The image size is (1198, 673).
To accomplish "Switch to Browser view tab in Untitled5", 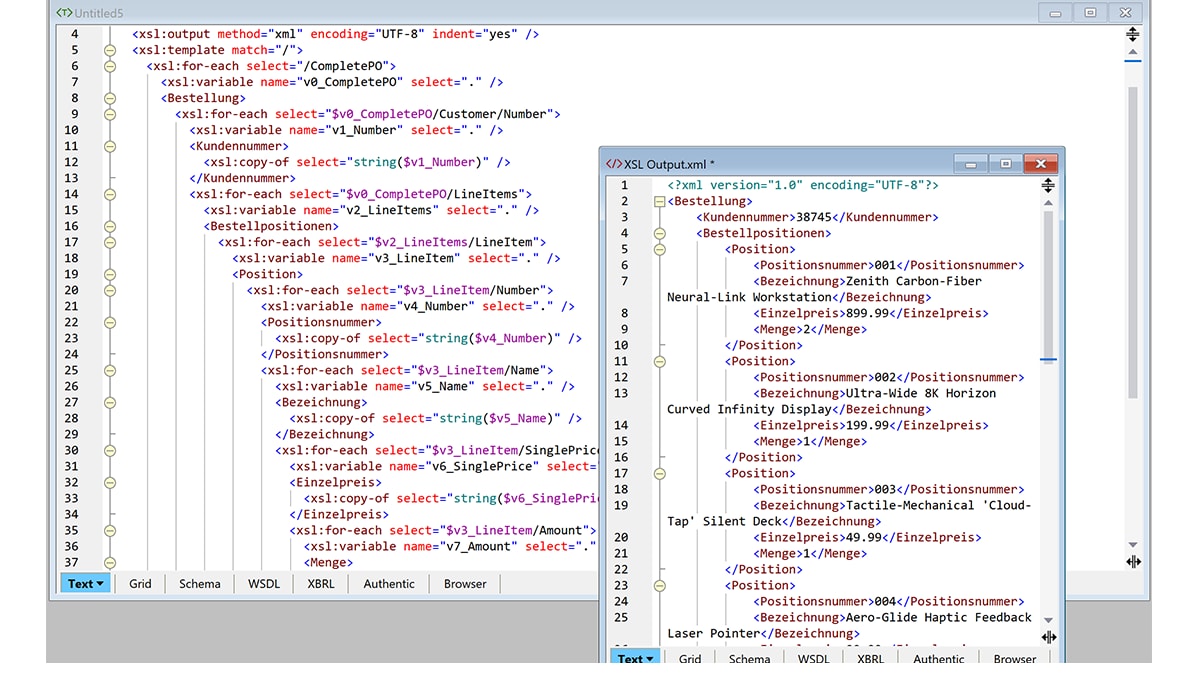I will pos(465,584).
